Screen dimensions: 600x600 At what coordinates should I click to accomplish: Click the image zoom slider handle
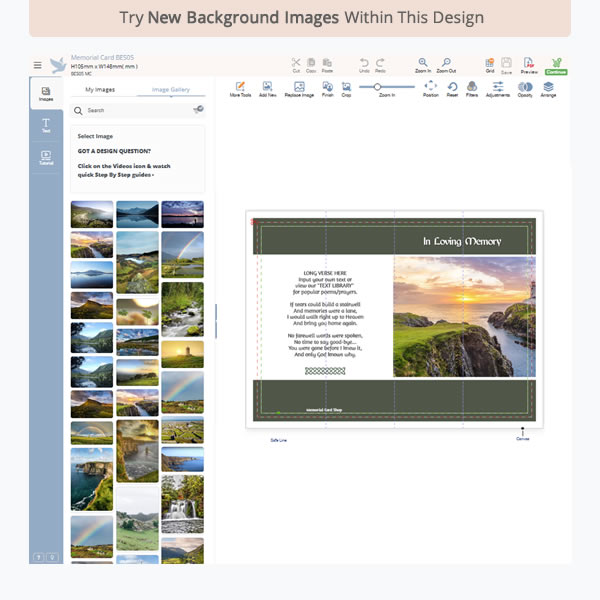click(x=378, y=87)
